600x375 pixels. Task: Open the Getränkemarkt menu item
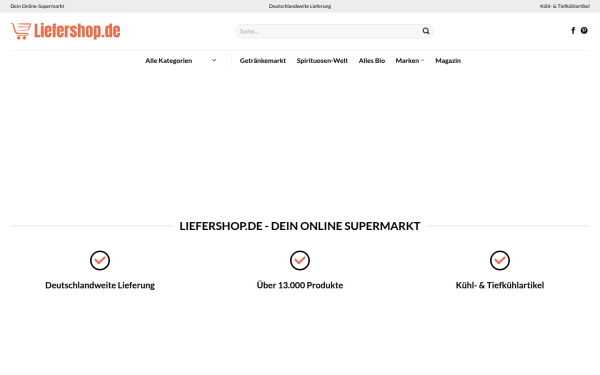[263, 60]
